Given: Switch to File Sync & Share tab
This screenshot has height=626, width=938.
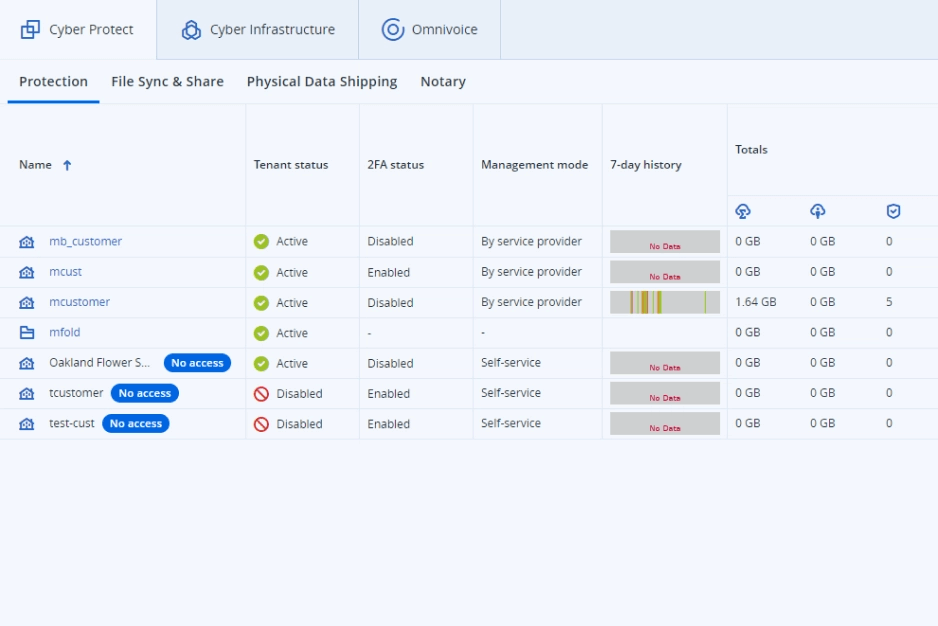Looking at the screenshot, I should point(167,82).
